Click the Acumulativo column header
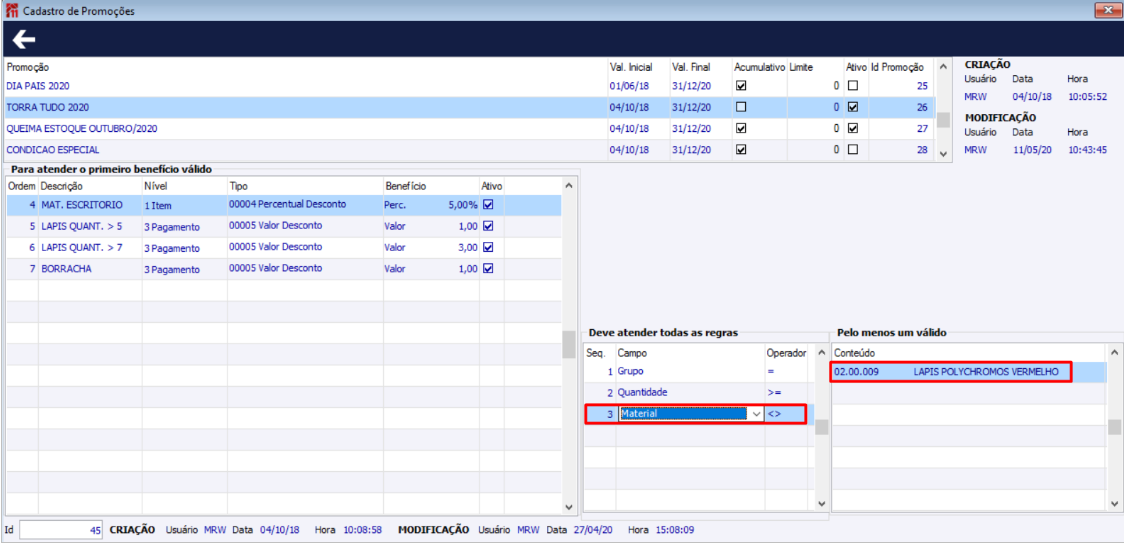Viewport: 1124px width, 544px height. pyautogui.click(x=759, y=67)
